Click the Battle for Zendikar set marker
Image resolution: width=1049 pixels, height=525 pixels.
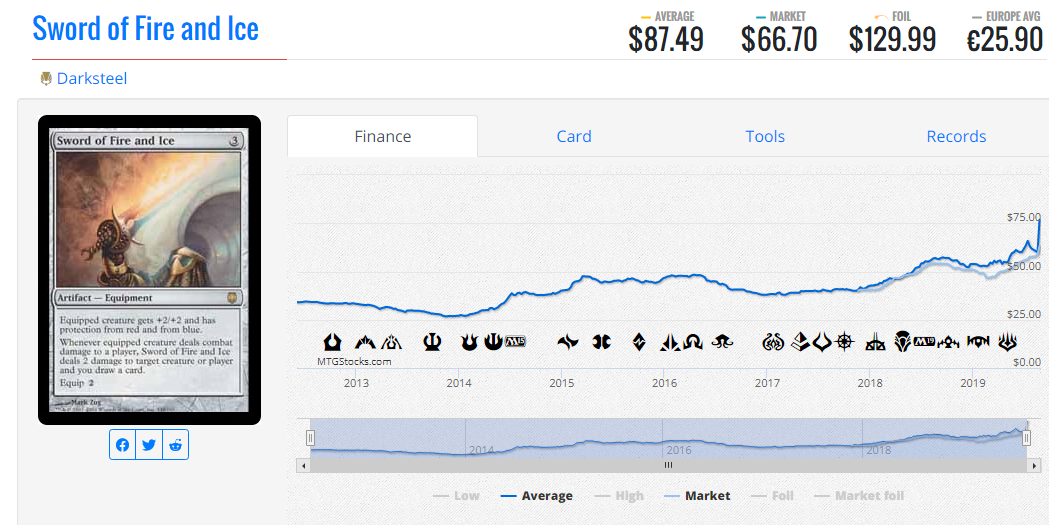[x=640, y=342]
